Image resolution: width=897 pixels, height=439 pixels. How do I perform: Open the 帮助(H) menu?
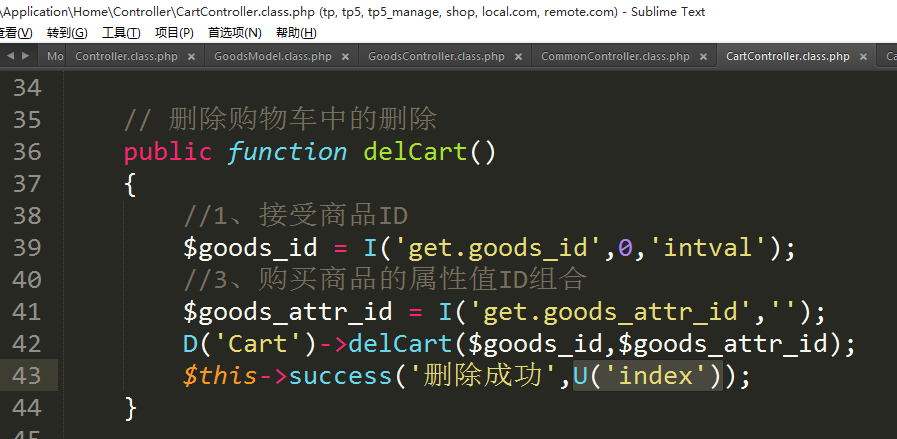(296, 33)
